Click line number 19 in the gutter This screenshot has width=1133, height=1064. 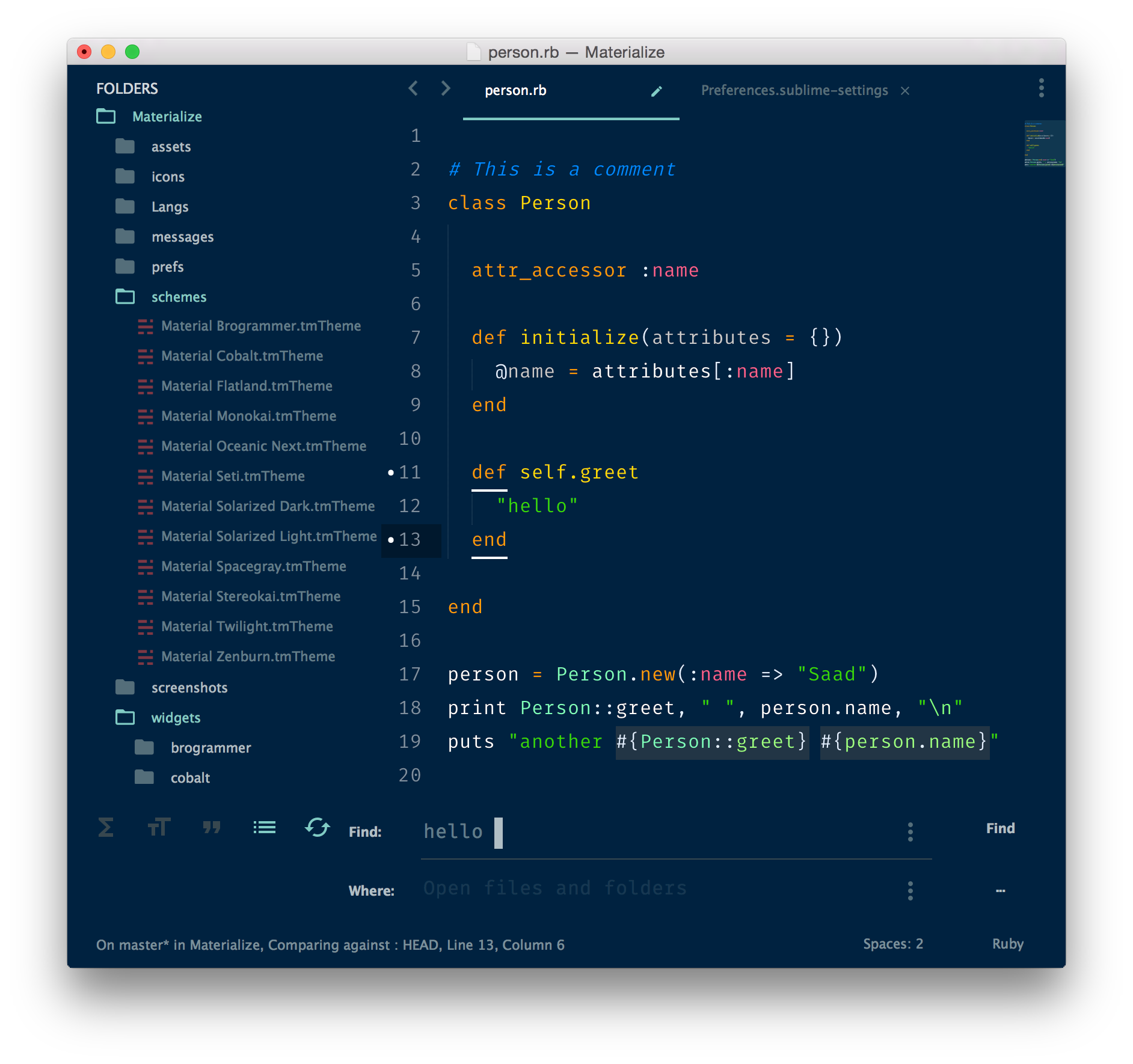click(410, 742)
